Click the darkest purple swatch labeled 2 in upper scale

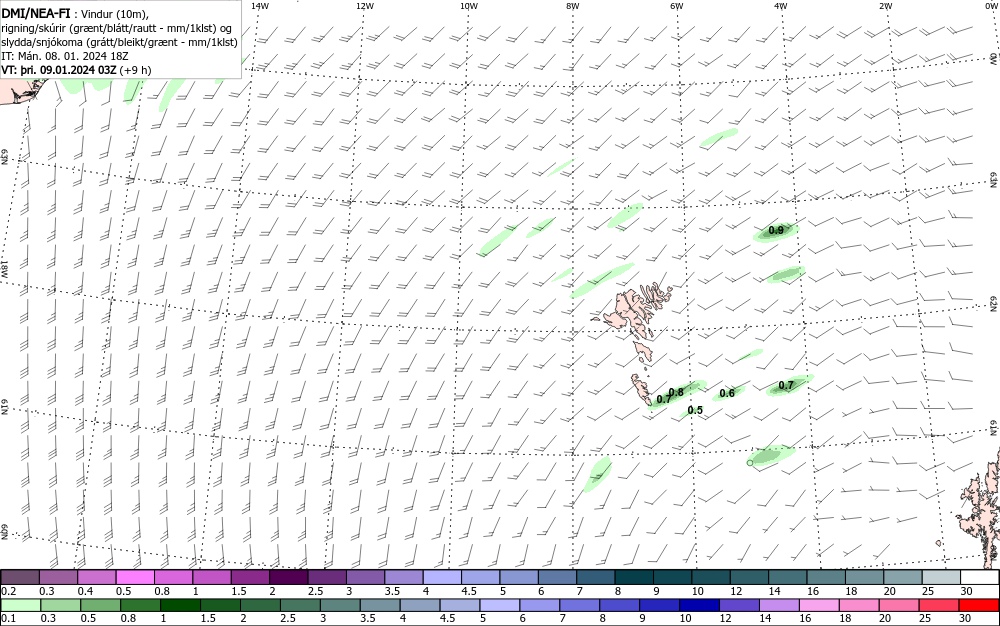290,578
